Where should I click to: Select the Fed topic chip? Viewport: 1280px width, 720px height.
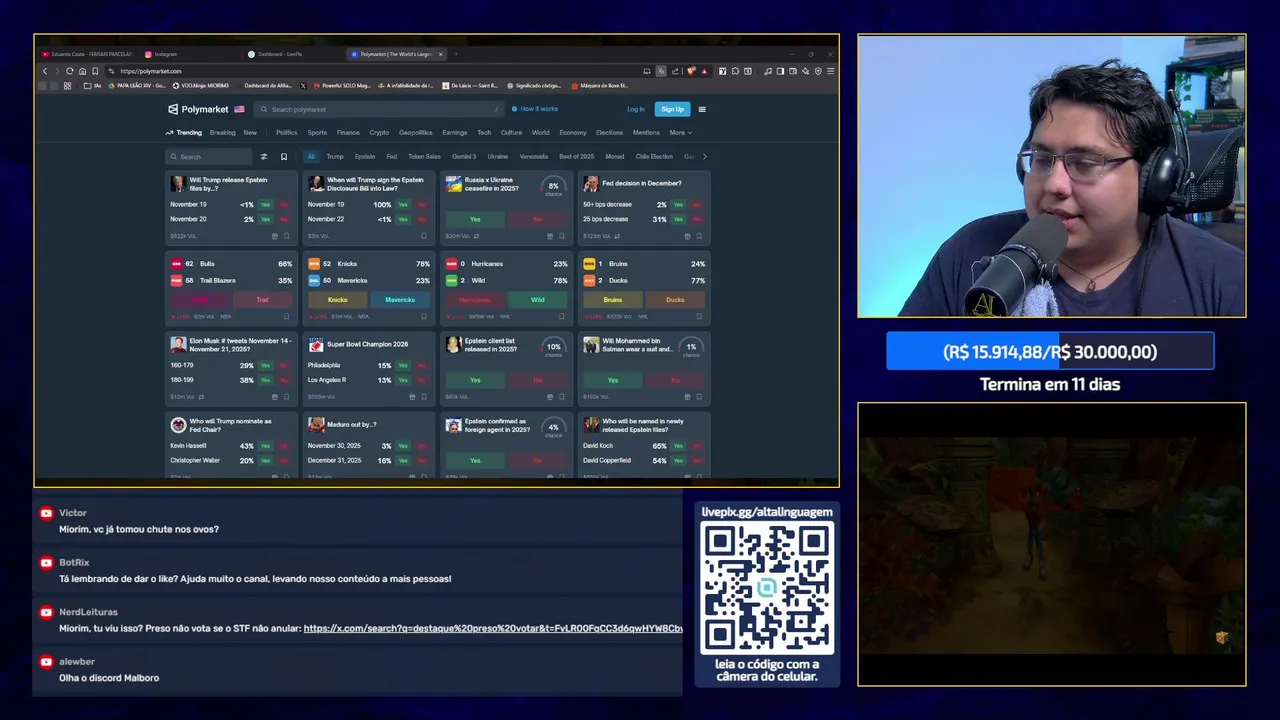click(x=391, y=156)
